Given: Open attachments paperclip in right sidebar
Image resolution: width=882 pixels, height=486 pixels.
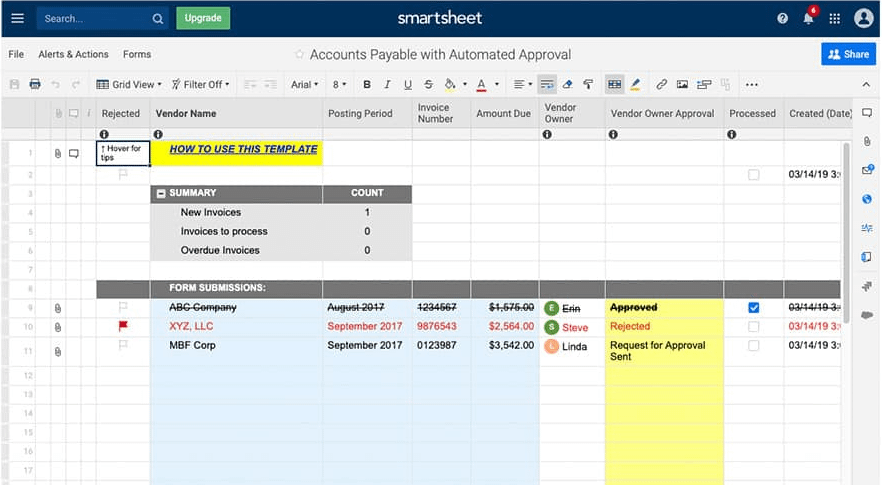Looking at the screenshot, I should [867, 141].
